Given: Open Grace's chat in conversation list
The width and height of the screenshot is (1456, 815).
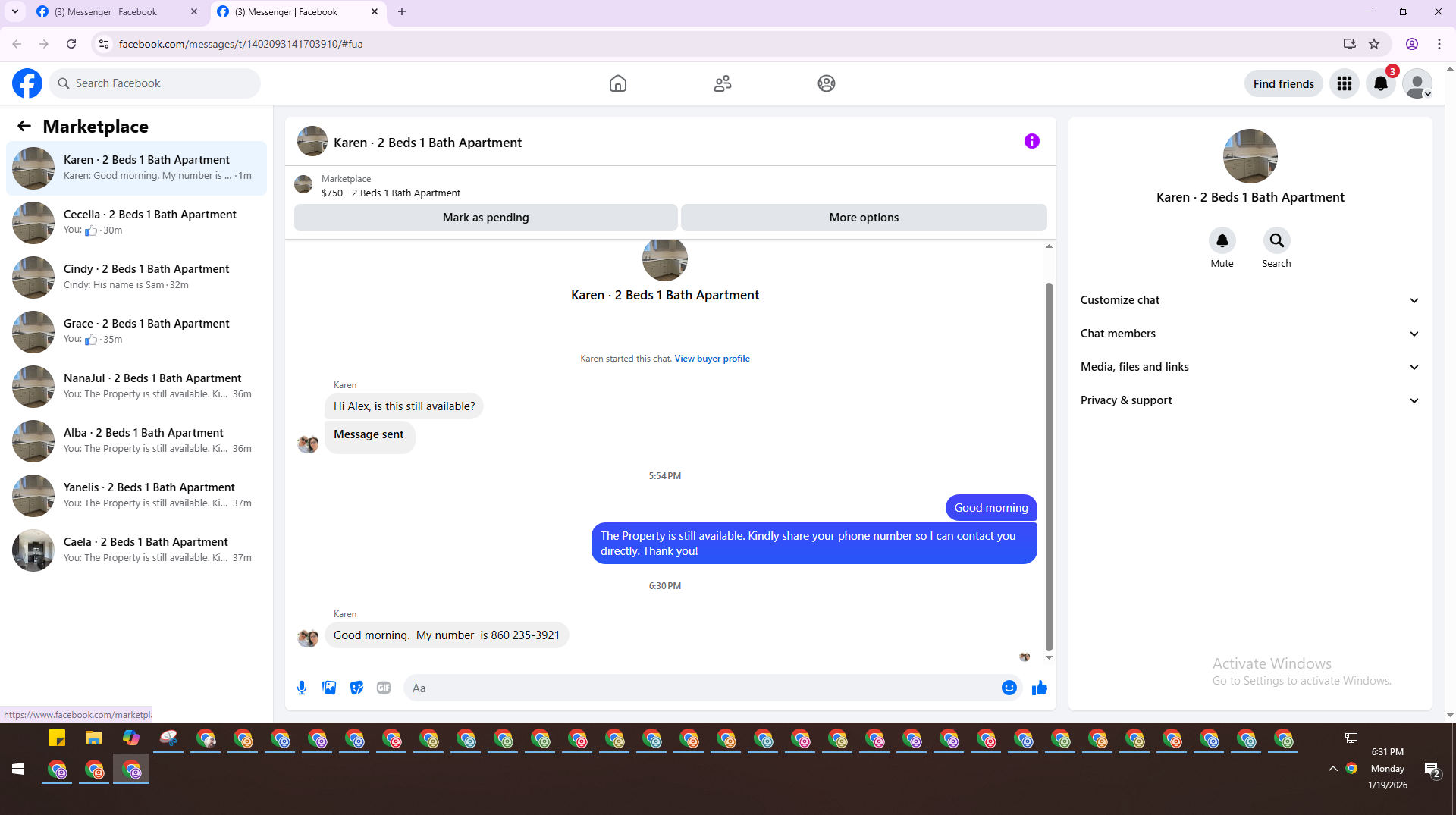Looking at the screenshot, I should [136, 332].
